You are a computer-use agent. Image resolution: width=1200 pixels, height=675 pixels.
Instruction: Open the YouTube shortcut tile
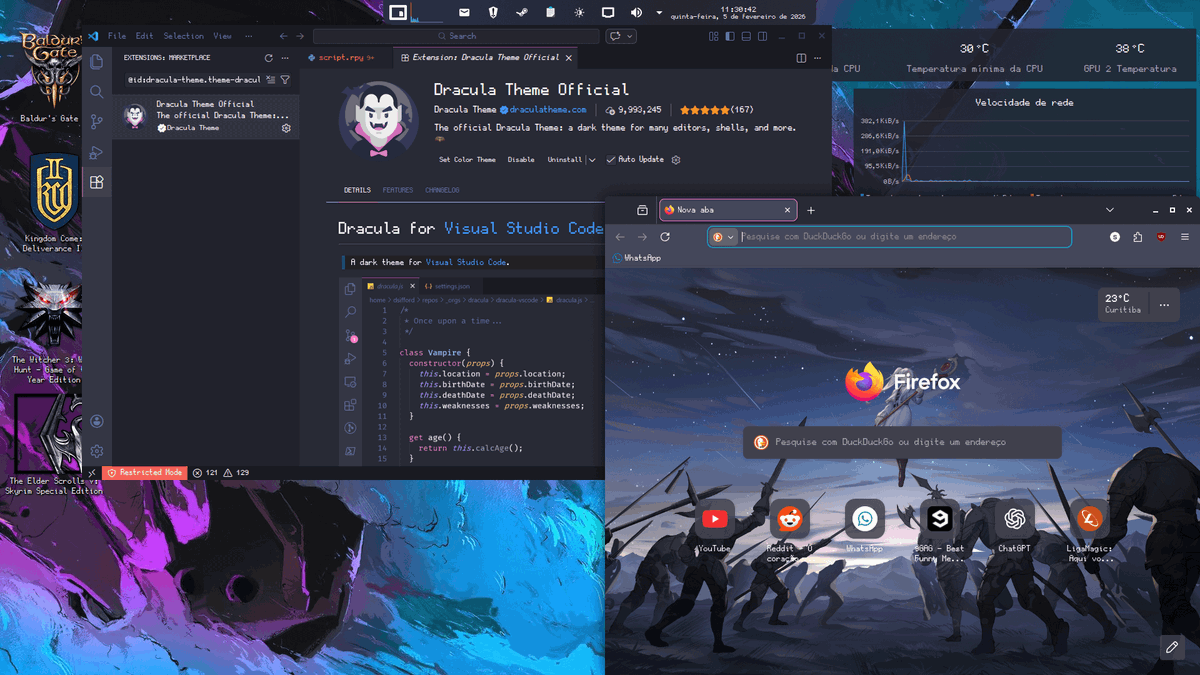coord(714,519)
